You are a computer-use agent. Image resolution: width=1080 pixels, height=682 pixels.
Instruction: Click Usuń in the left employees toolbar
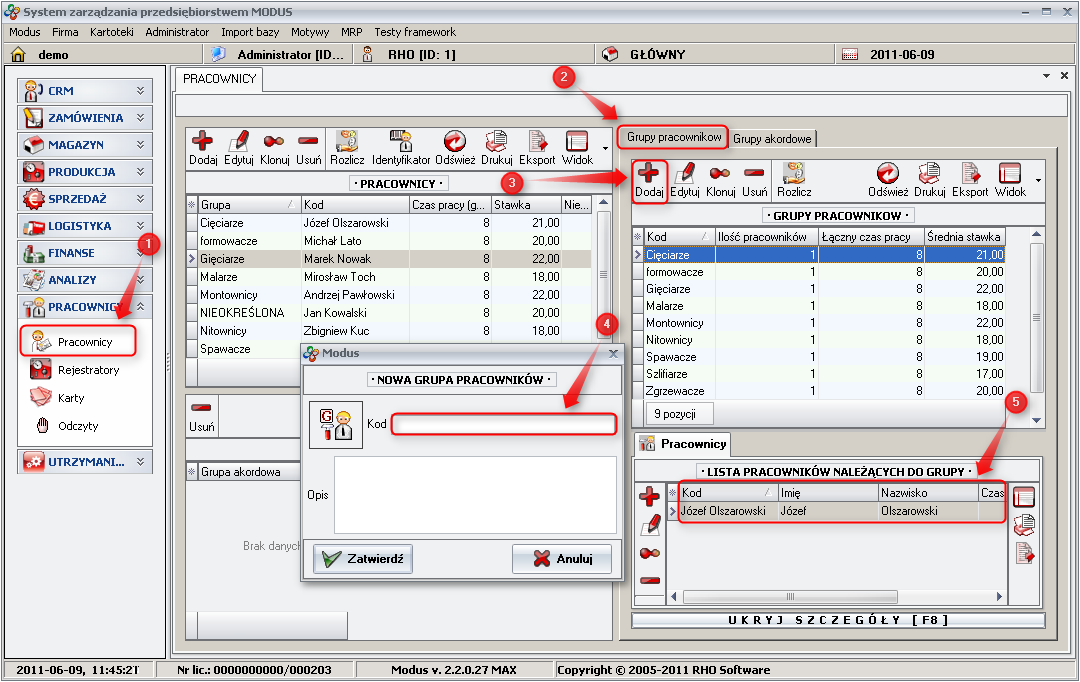tap(308, 148)
